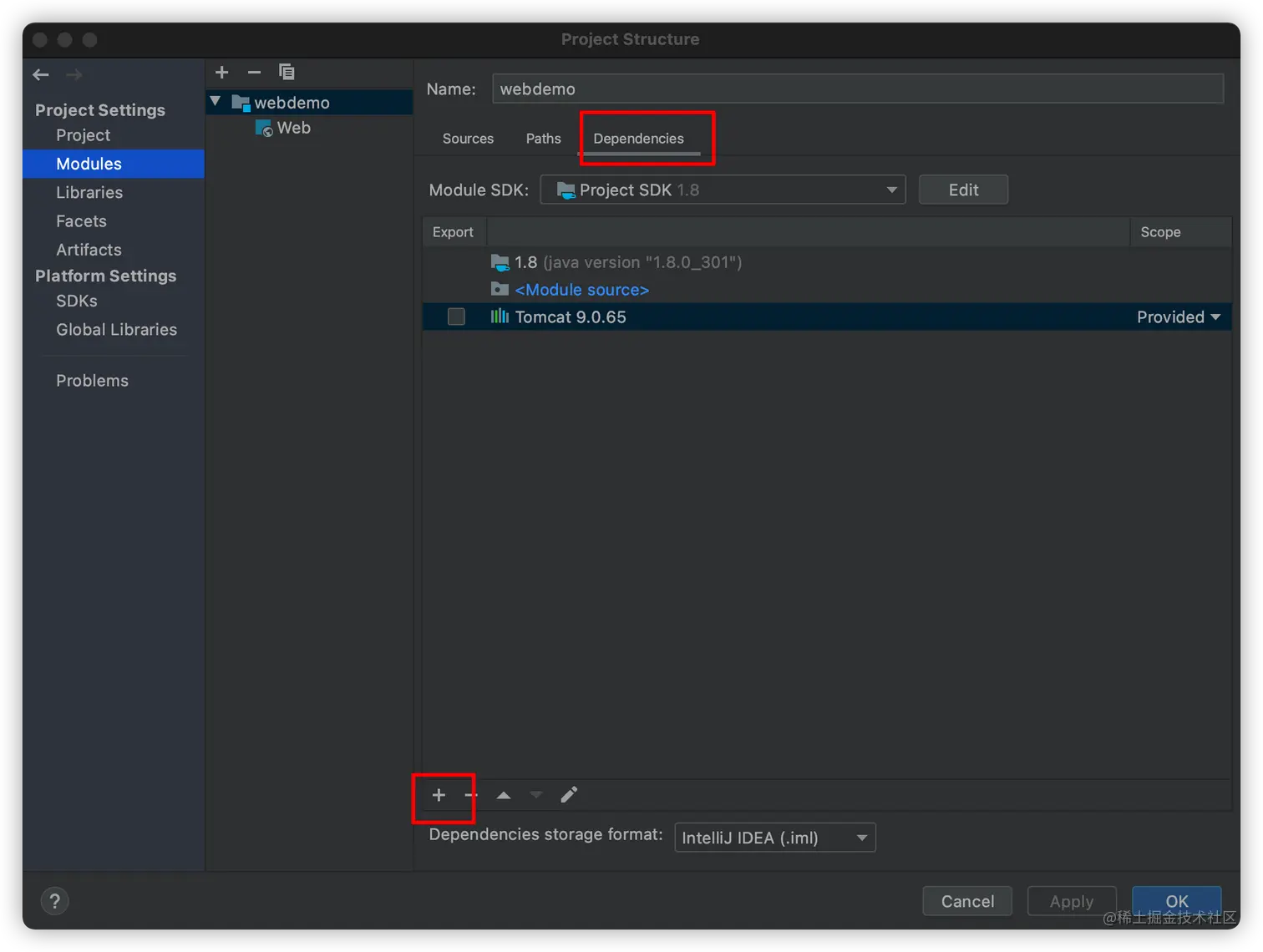This screenshot has height=952, width=1263.
Task: Click the Export column header
Action: 454,232
